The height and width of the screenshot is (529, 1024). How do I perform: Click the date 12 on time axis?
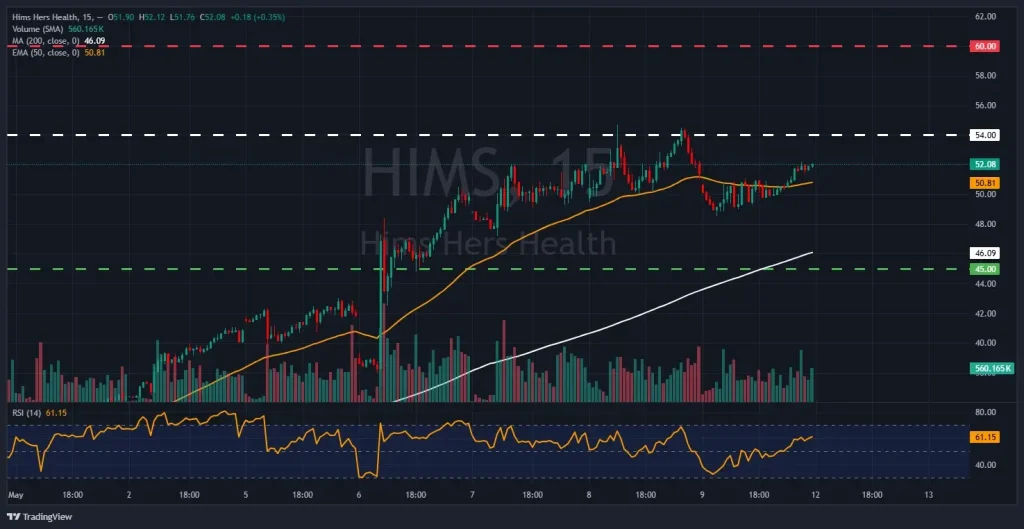click(816, 495)
